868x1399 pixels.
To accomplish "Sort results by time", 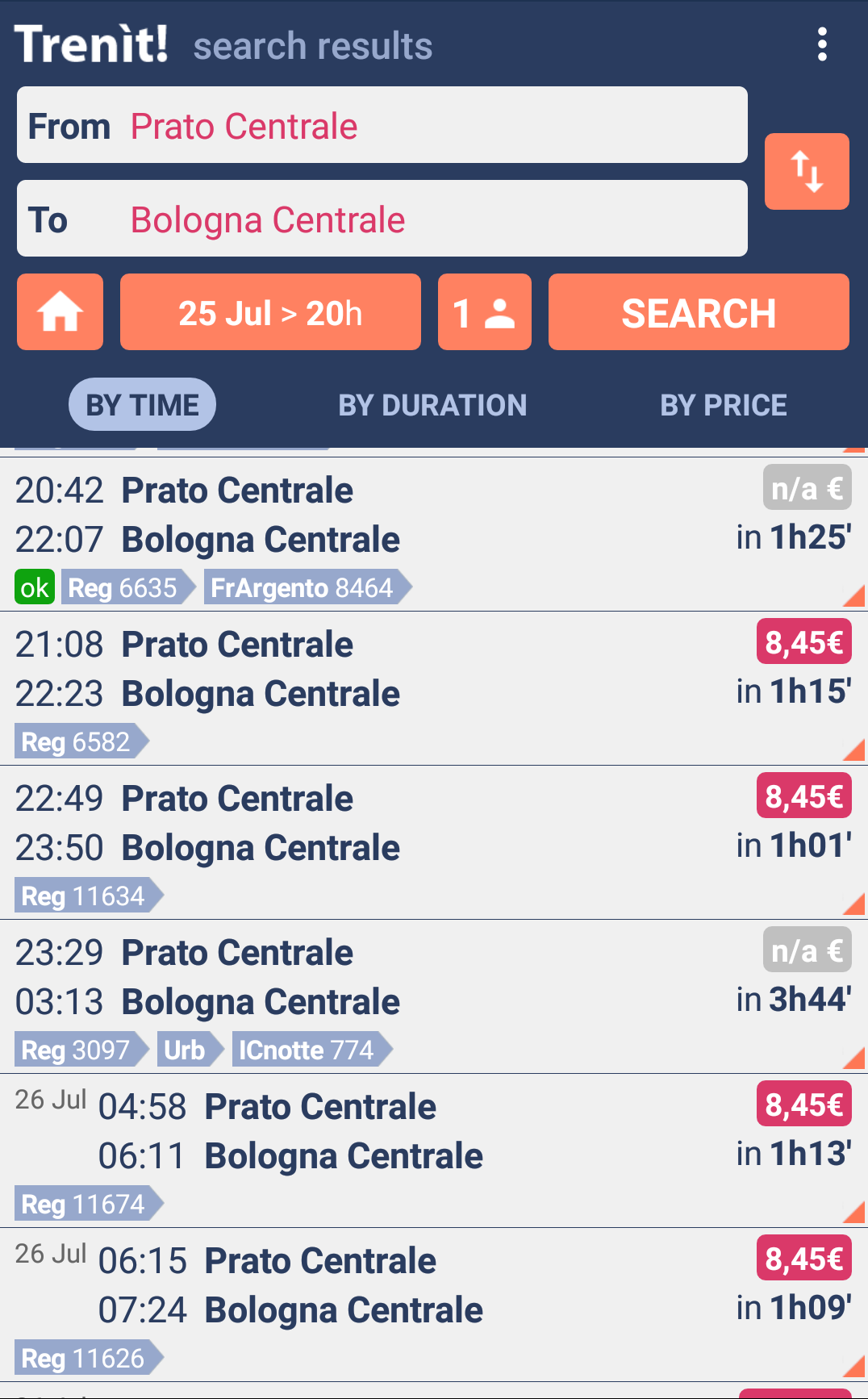I will (x=142, y=405).
